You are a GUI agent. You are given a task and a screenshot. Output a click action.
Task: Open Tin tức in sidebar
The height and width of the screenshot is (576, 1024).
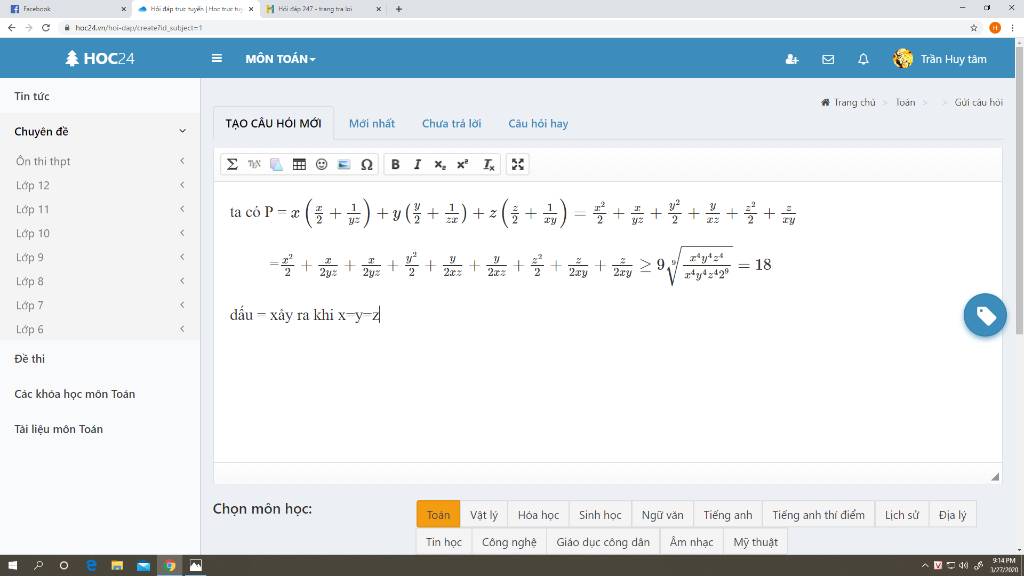(x=32, y=96)
